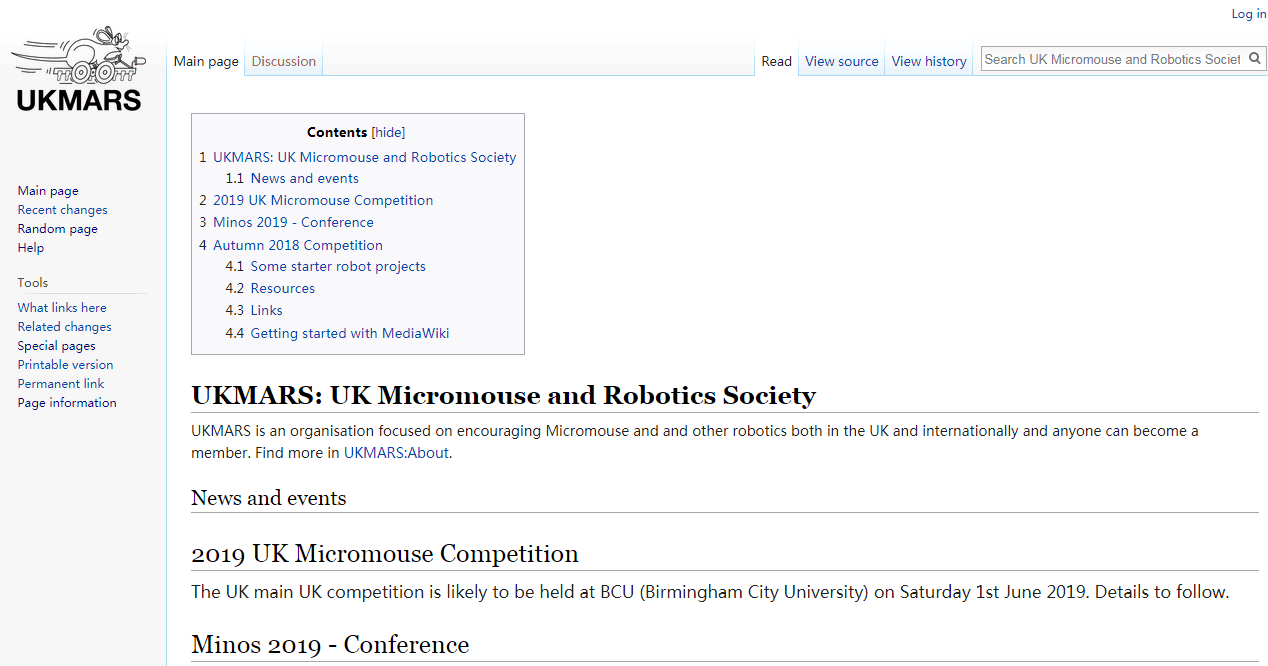The image size is (1268, 666).
Task: Click the 'News and events' section heading
Action: pyautogui.click(x=269, y=498)
